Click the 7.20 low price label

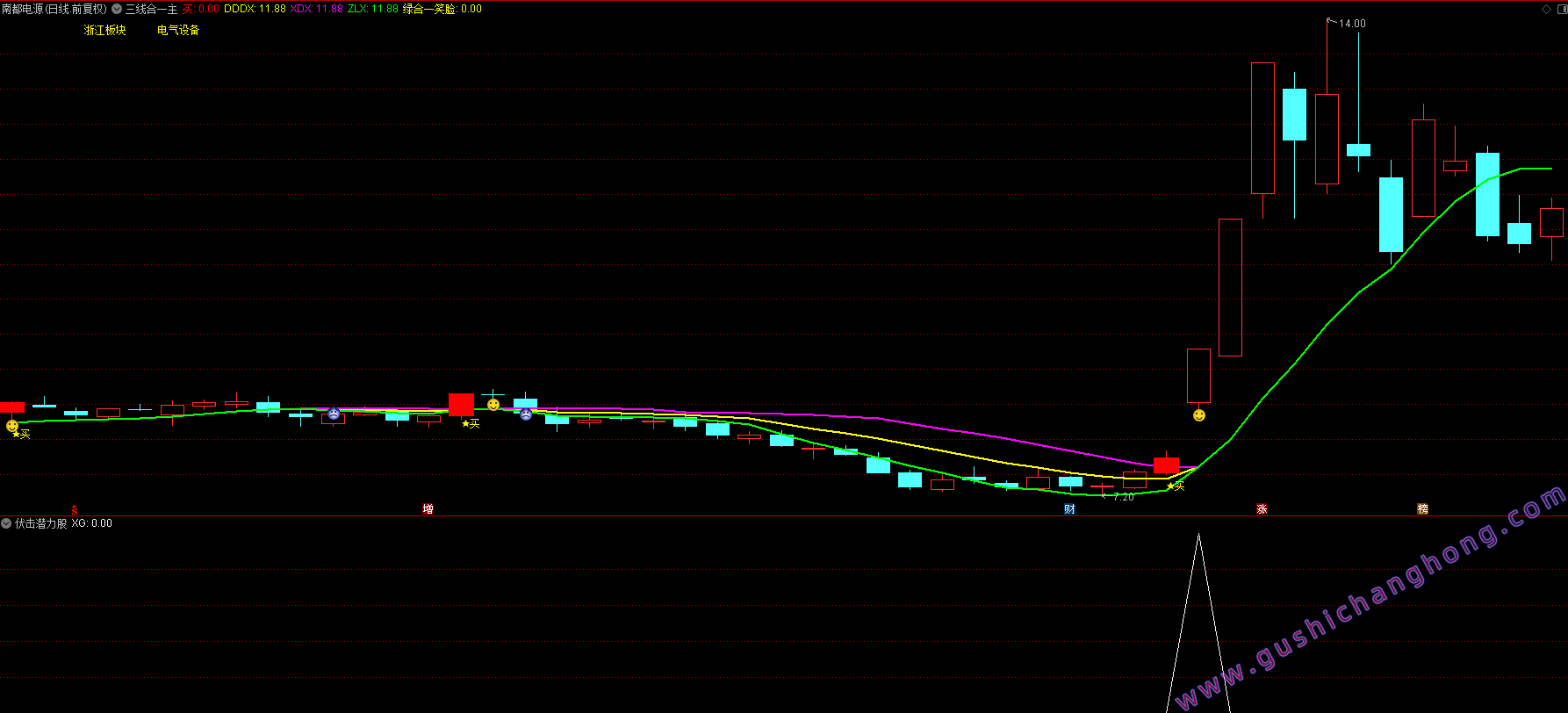point(1123,497)
